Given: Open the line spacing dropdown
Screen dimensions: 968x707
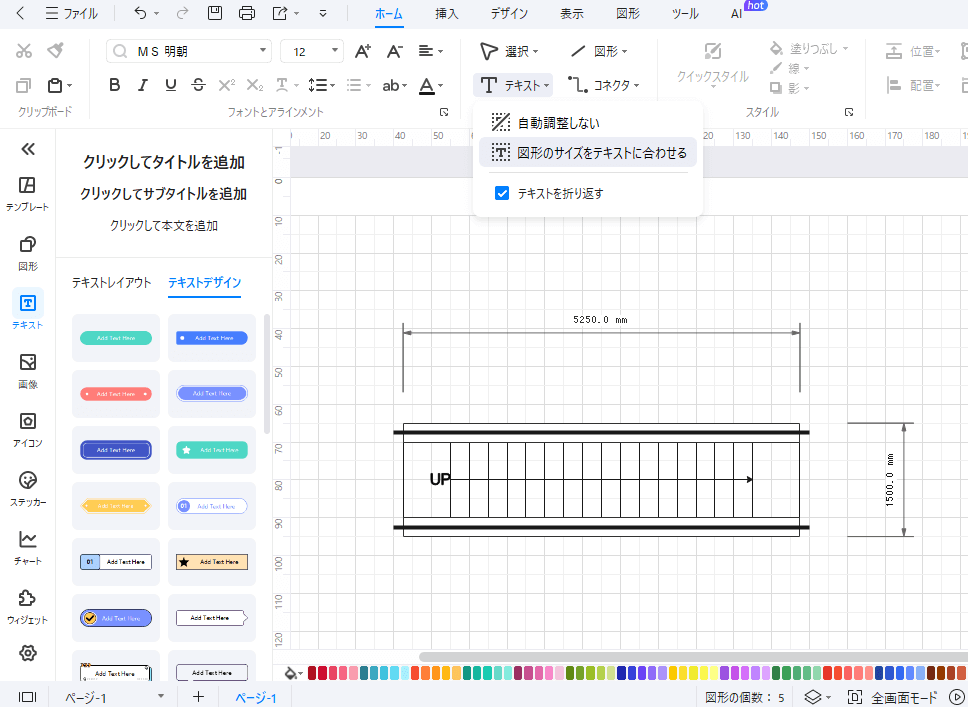Looking at the screenshot, I should coord(321,85).
